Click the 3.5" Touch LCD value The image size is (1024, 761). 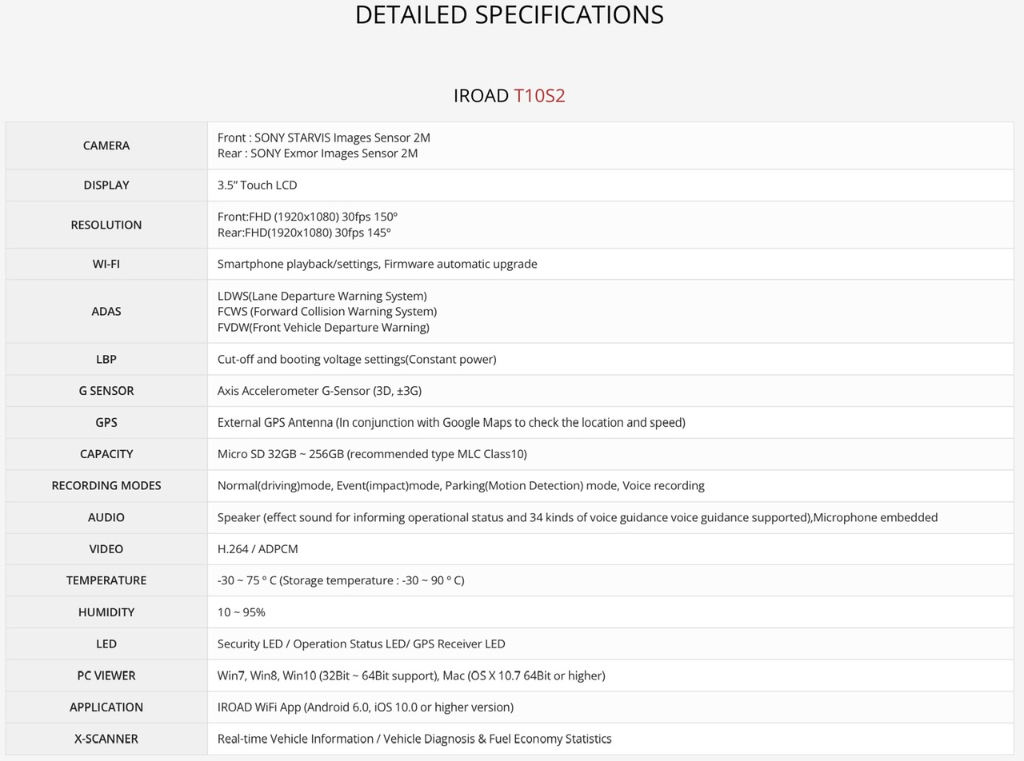[257, 186]
